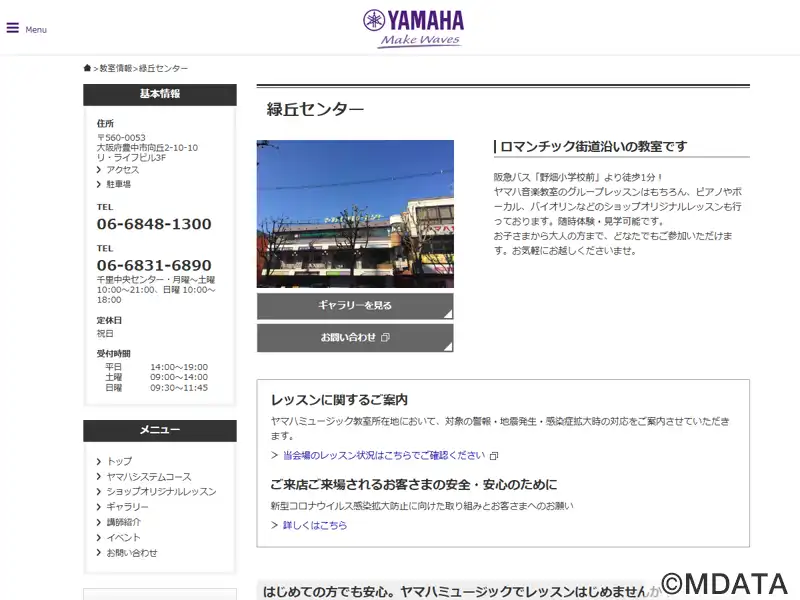Viewport: 800px width, 600px height.
Task: Go to home via breadcrumb house icon
Action: tap(87, 68)
